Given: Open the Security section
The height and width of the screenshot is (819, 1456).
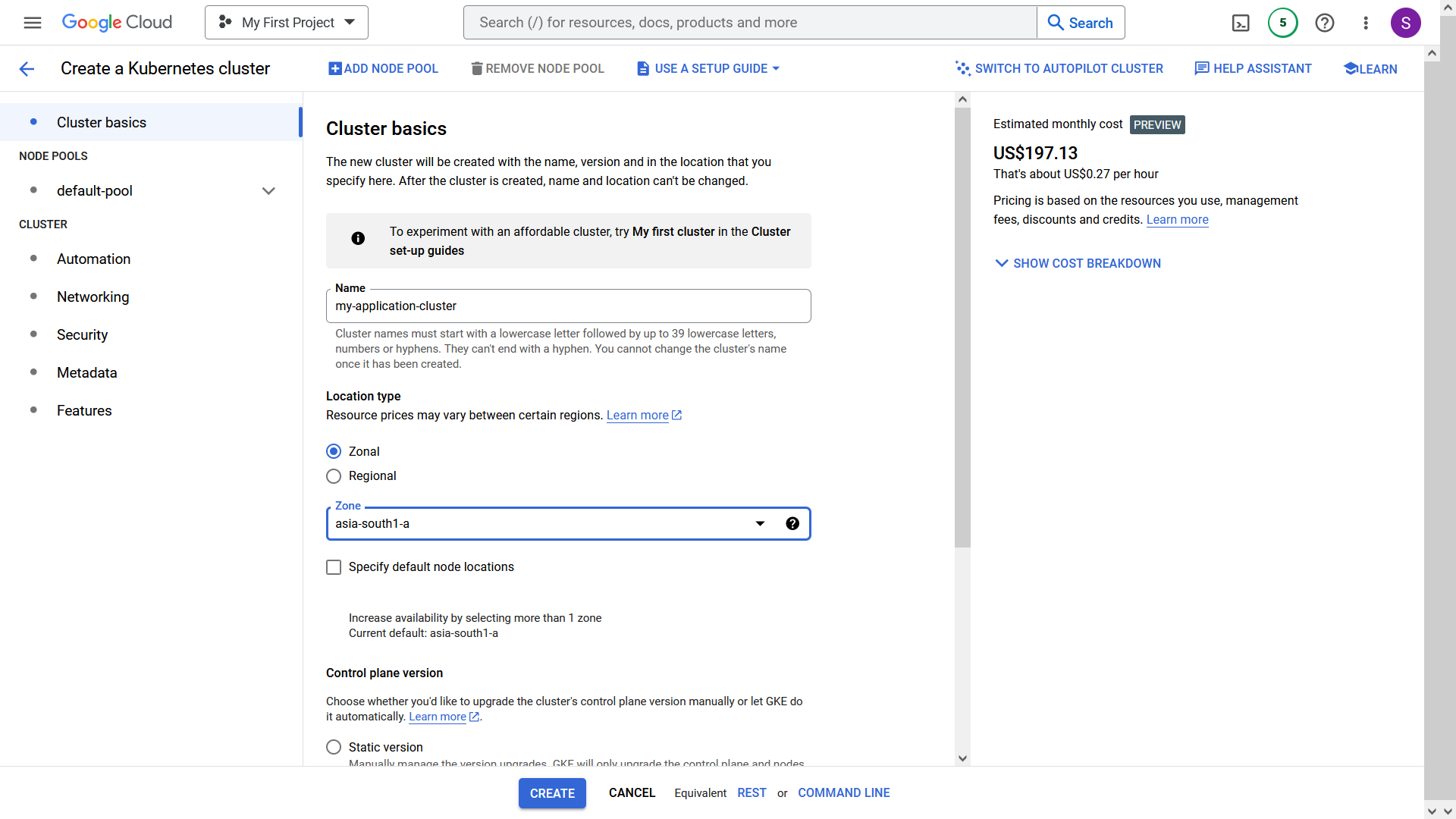Looking at the screenshot, I should coord(83,335).
